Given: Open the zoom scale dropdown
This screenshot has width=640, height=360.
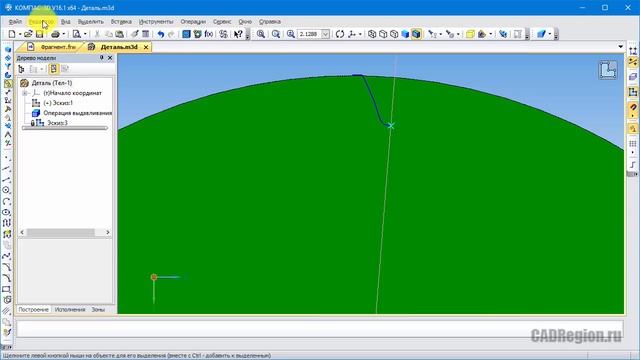Looking at the screenshot, I should 325,34.
